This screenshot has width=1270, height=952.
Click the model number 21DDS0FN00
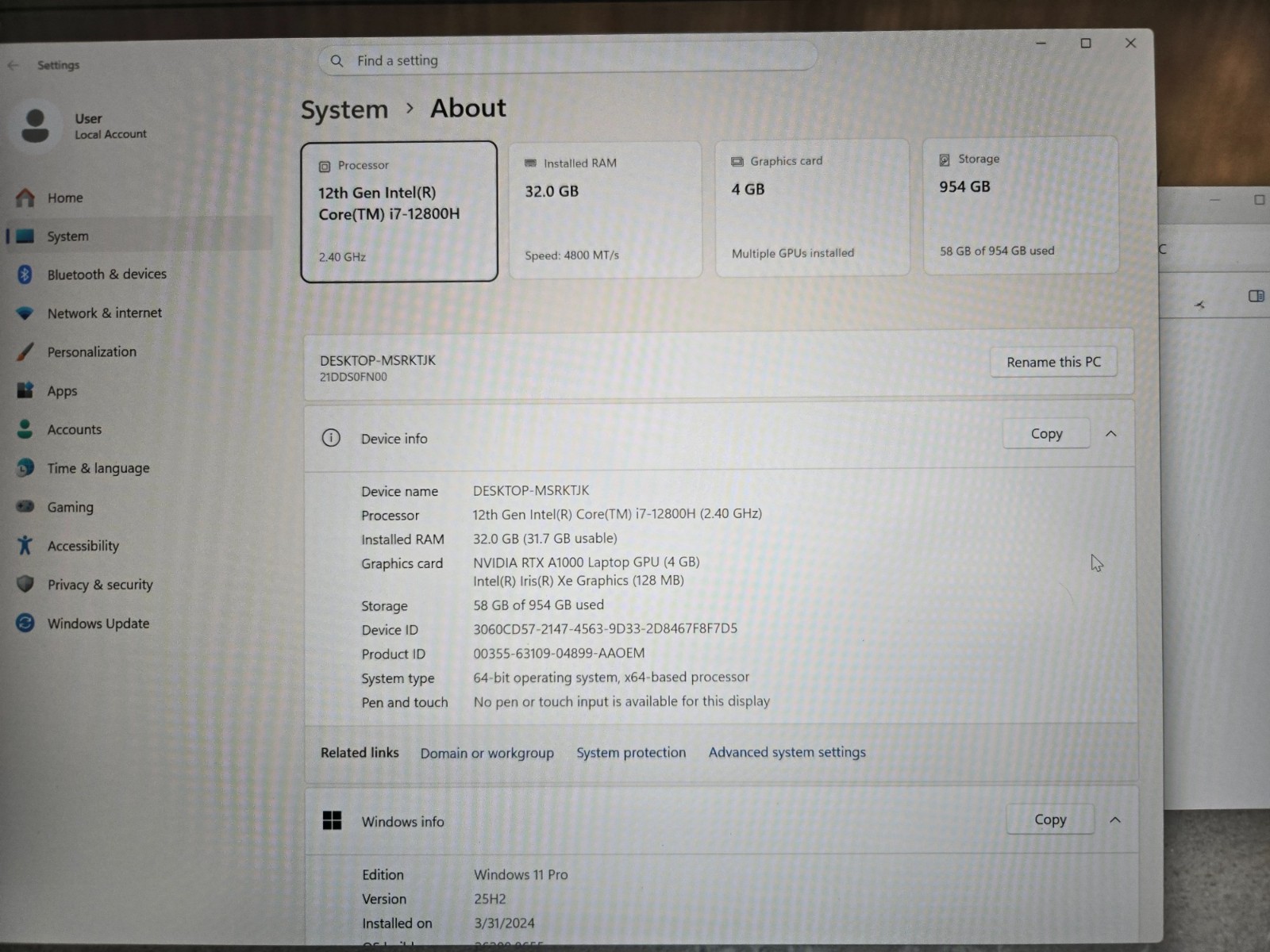353,377
